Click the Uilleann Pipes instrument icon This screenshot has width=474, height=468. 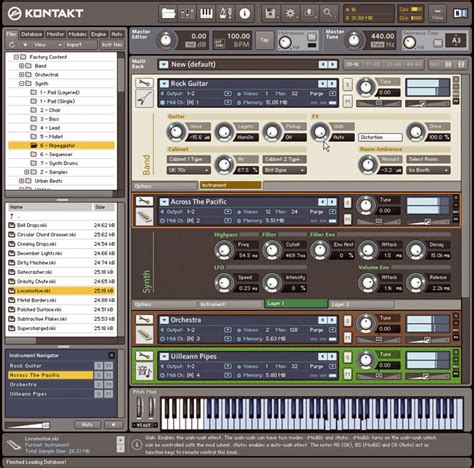[144, 371]
